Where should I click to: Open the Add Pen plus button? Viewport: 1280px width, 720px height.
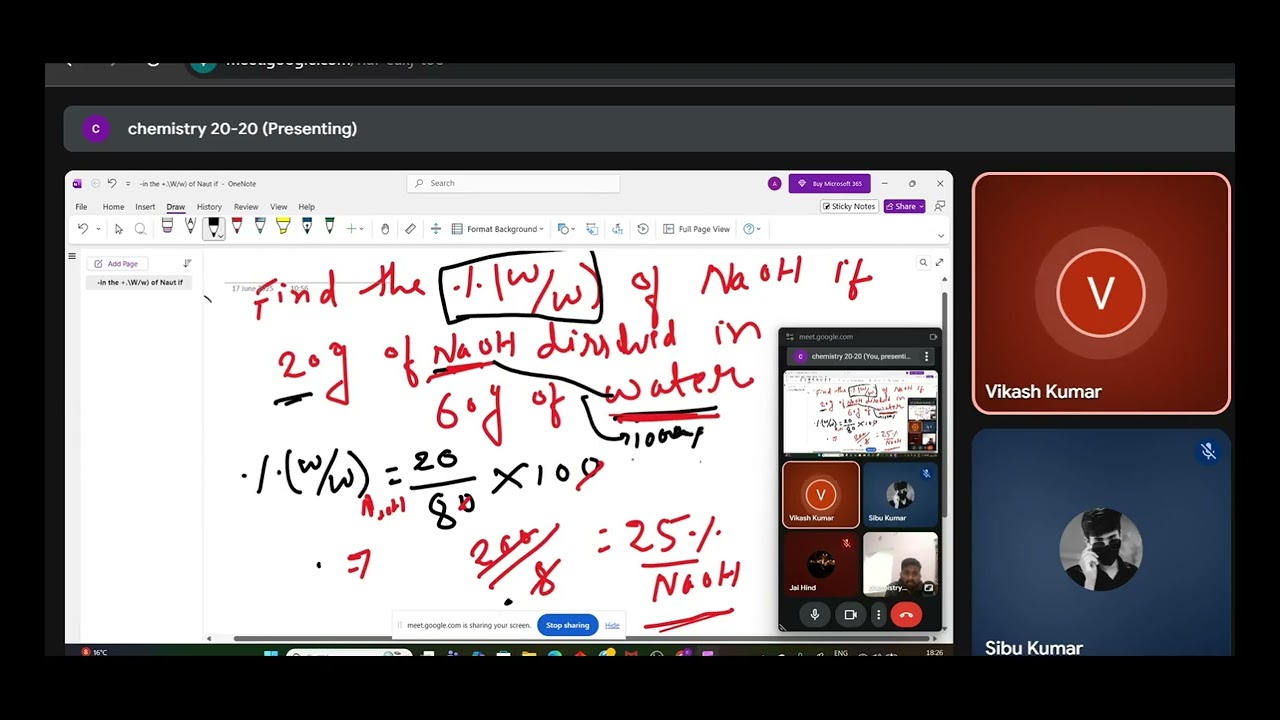(x=351, y=229)
